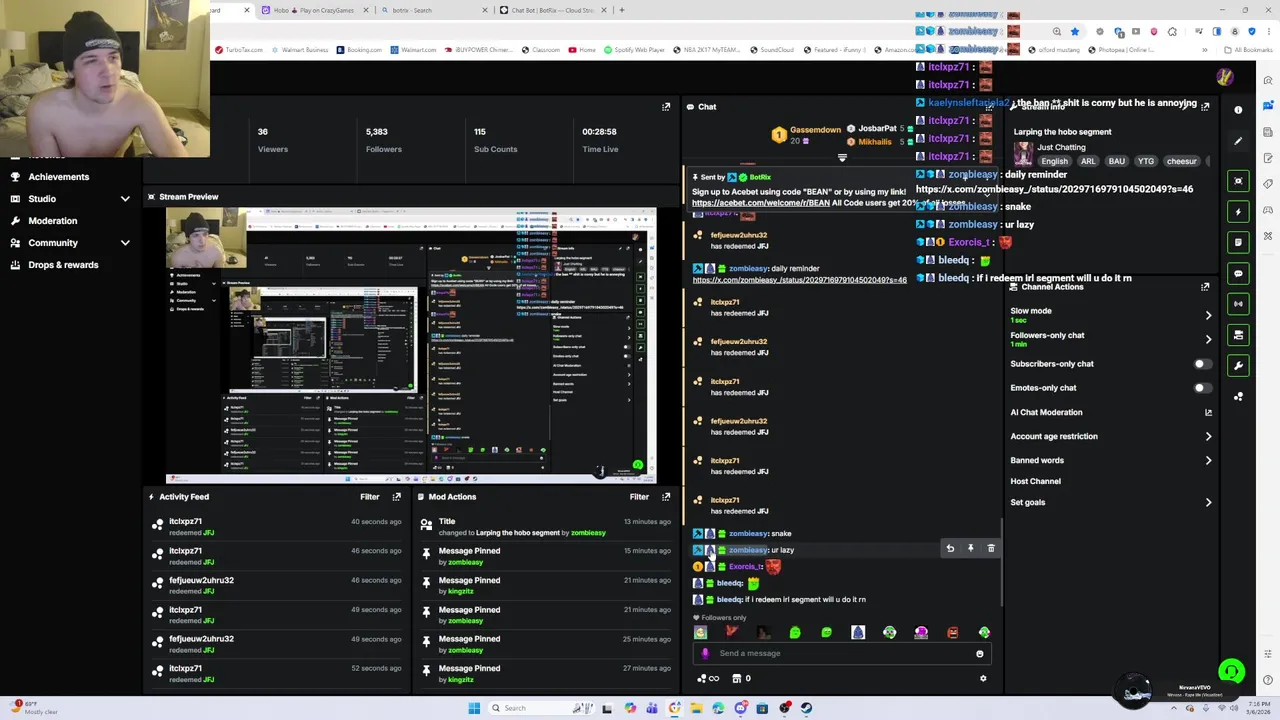Pop out the Activity Feed panel
Viewport: 1280px width, 720px height.
[397, 497]
